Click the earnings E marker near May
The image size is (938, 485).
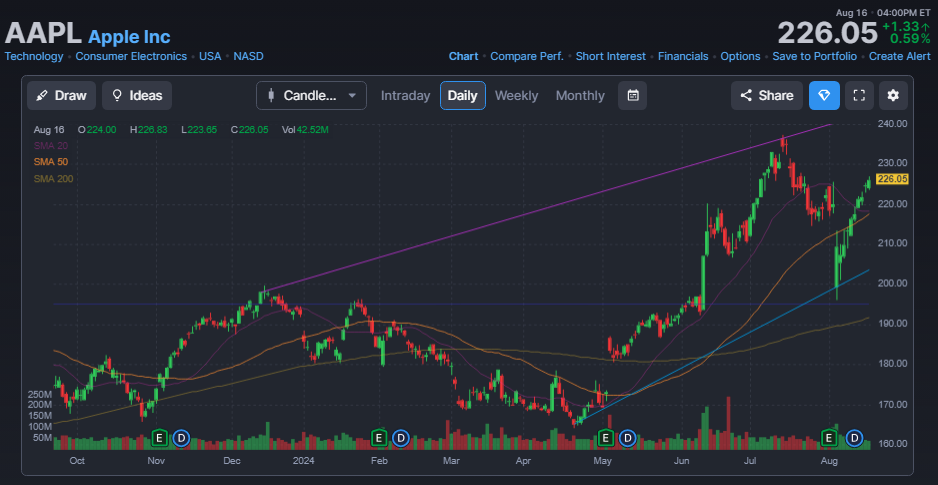605,438
